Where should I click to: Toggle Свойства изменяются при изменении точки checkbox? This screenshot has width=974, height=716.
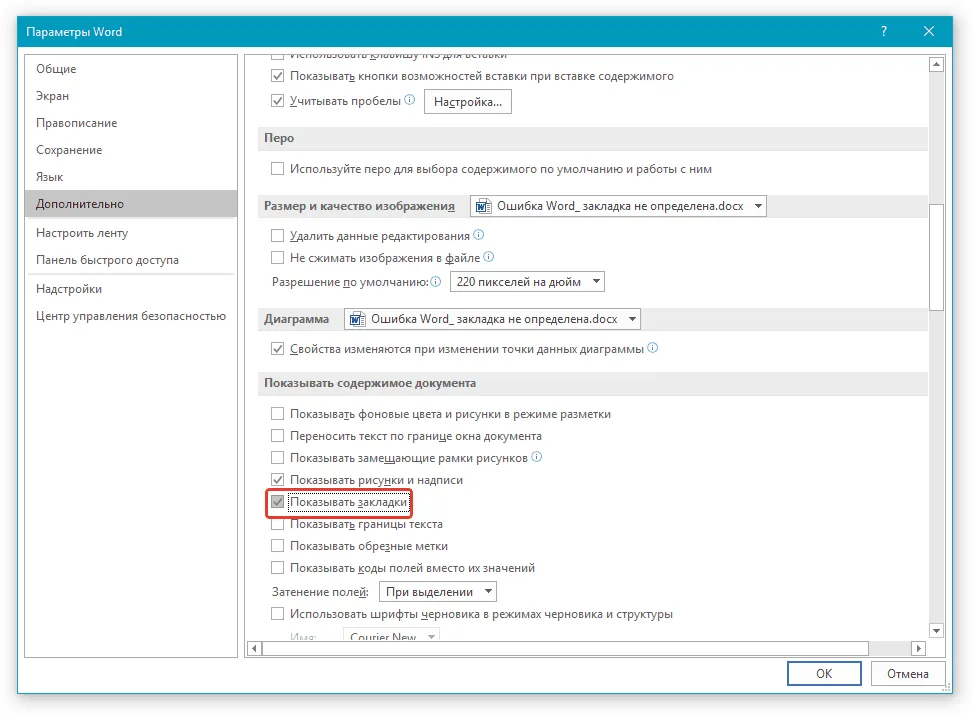278,348
